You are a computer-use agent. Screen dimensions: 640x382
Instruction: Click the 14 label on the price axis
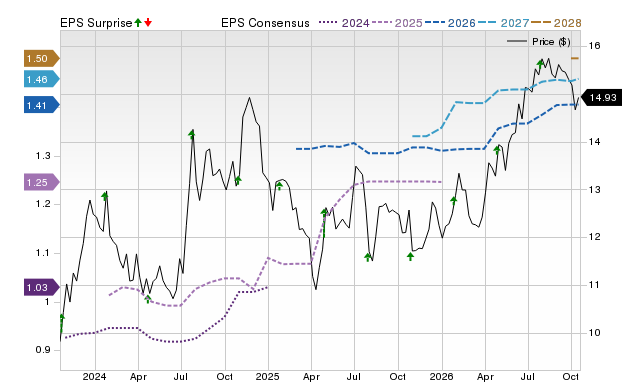tap(595, 142)
